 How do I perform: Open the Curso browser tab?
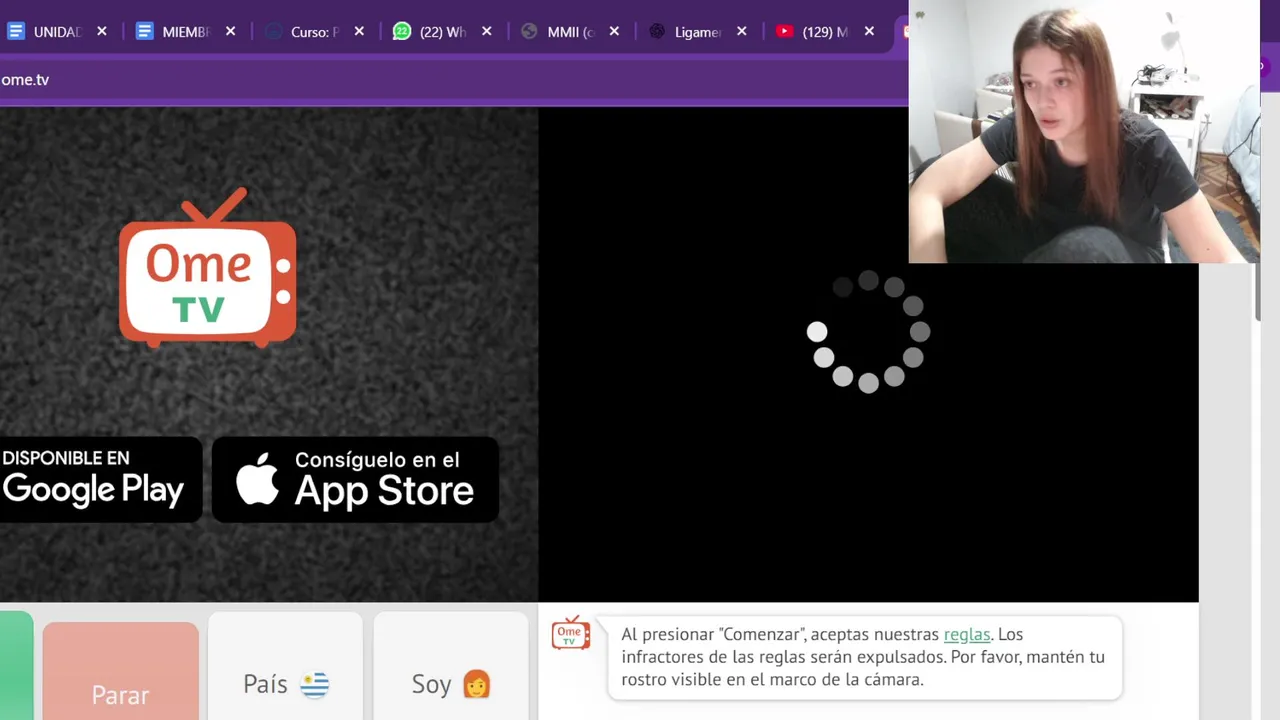314,31
